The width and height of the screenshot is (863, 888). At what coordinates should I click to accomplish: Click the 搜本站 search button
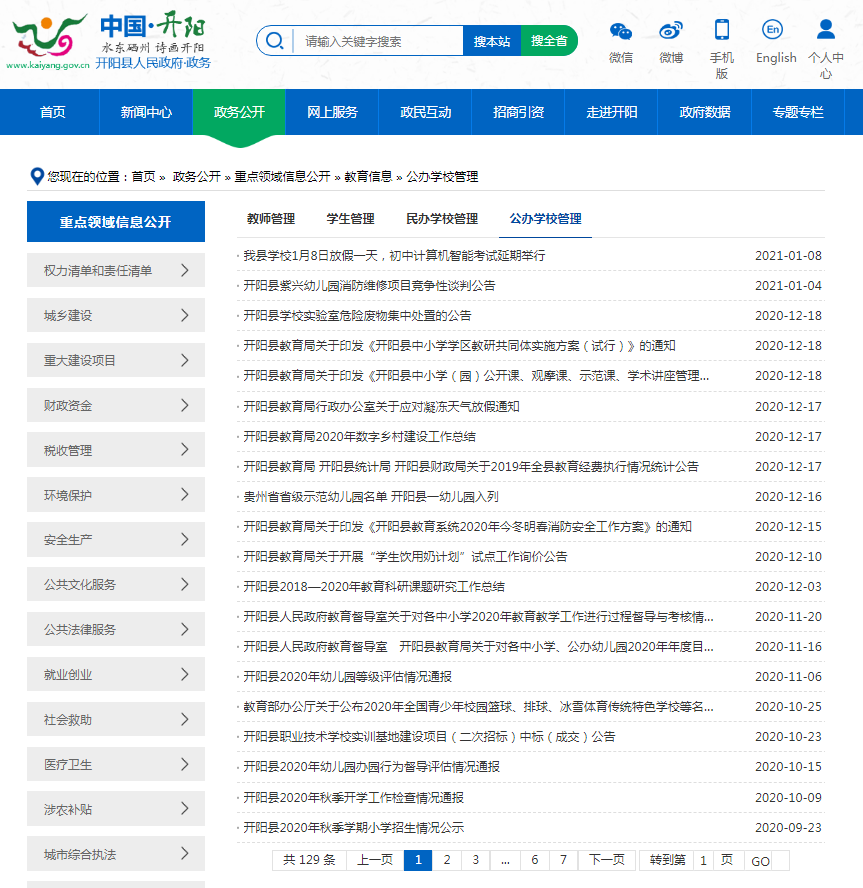point(491,41)
